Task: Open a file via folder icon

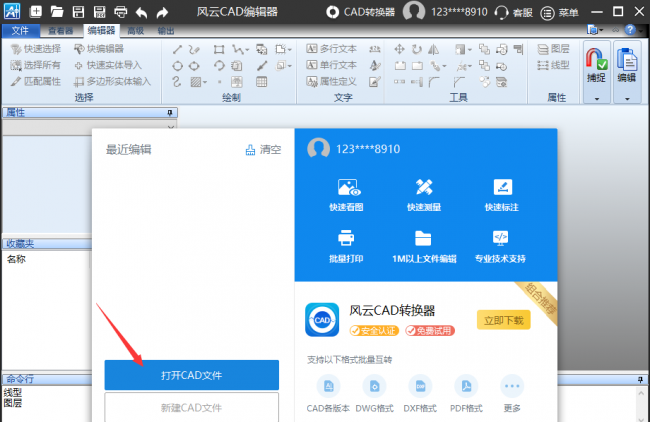Action: coord(57,12)
